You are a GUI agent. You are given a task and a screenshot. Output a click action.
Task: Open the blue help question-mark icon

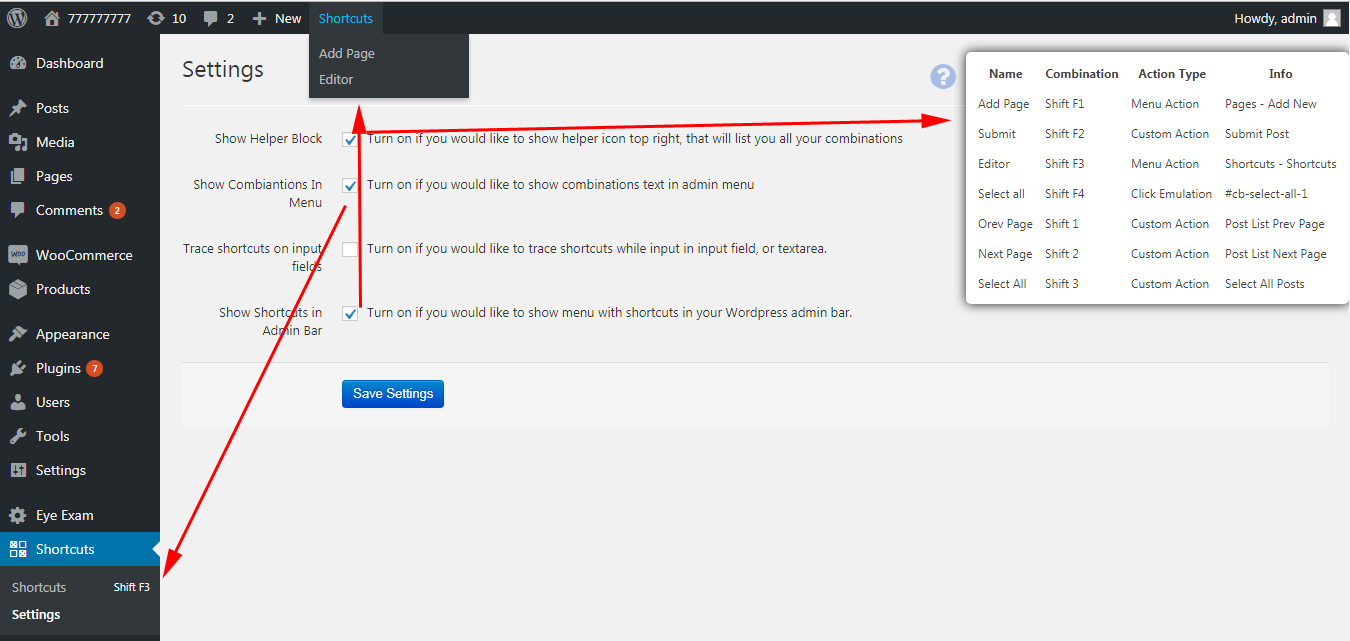tap(942, 76)
